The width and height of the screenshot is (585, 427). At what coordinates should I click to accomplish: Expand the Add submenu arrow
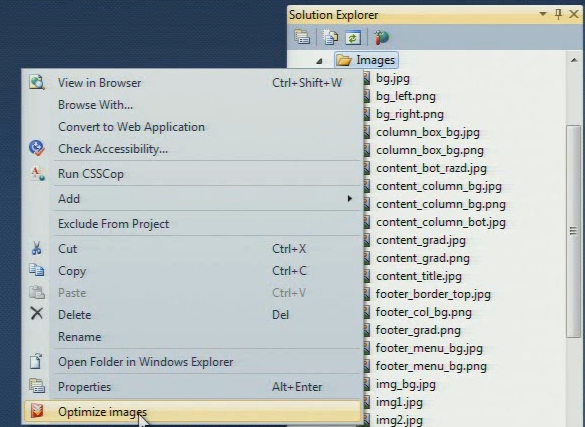coord(349,198)
